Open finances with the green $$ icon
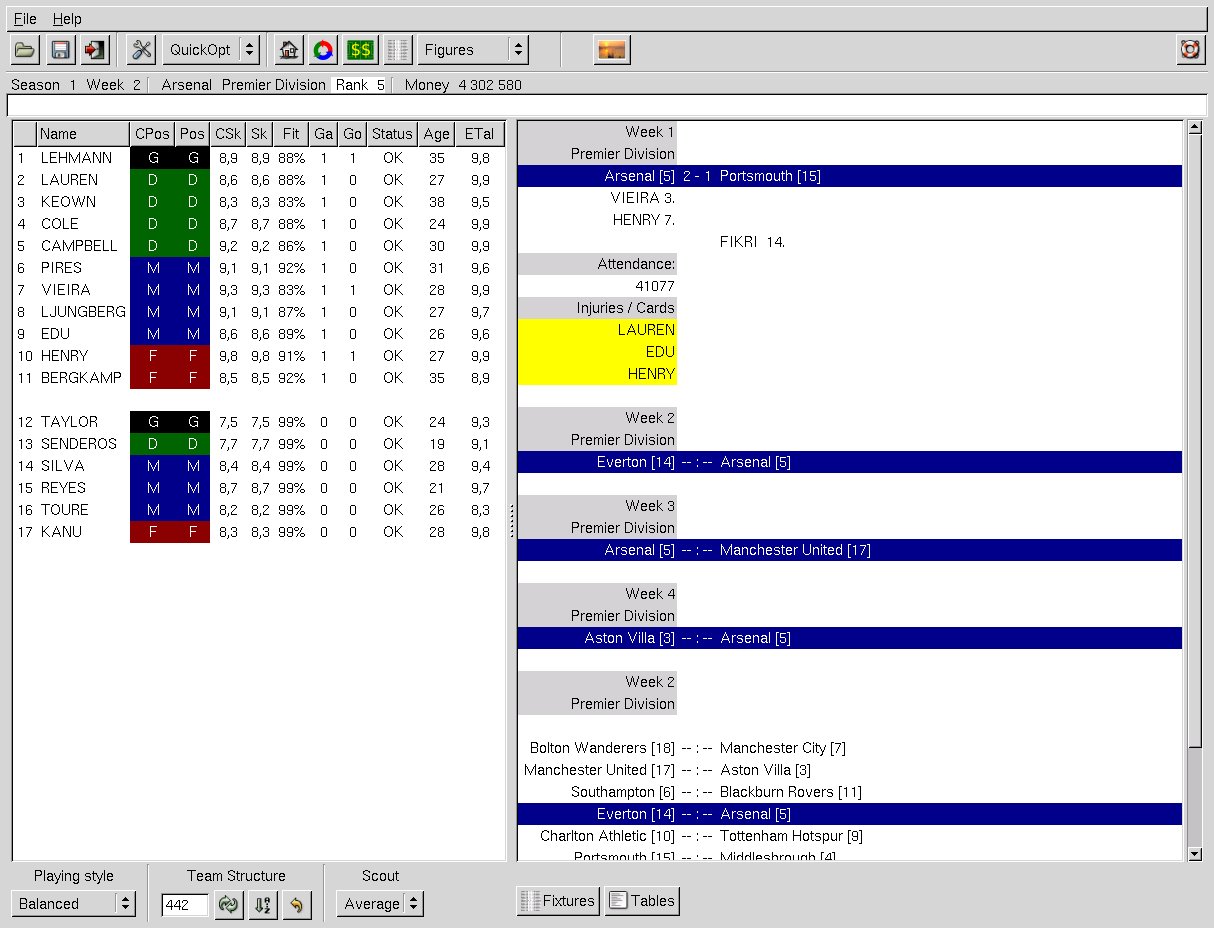The width and height of the screenshot is (1214, 928). (360, 50)
